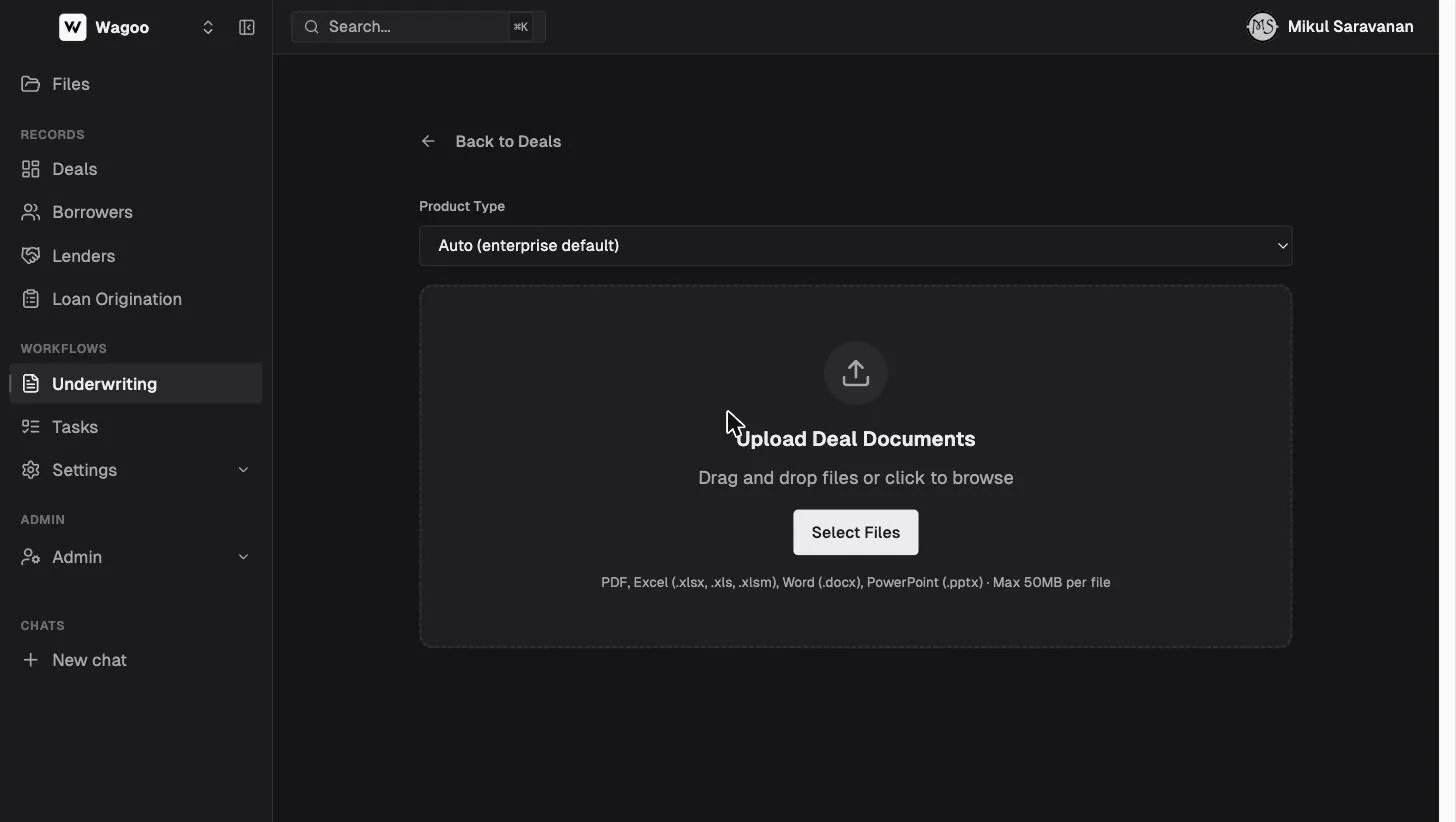Open Mikul Saravanan profile name

pyautogui.click(x=1350, y=27)
